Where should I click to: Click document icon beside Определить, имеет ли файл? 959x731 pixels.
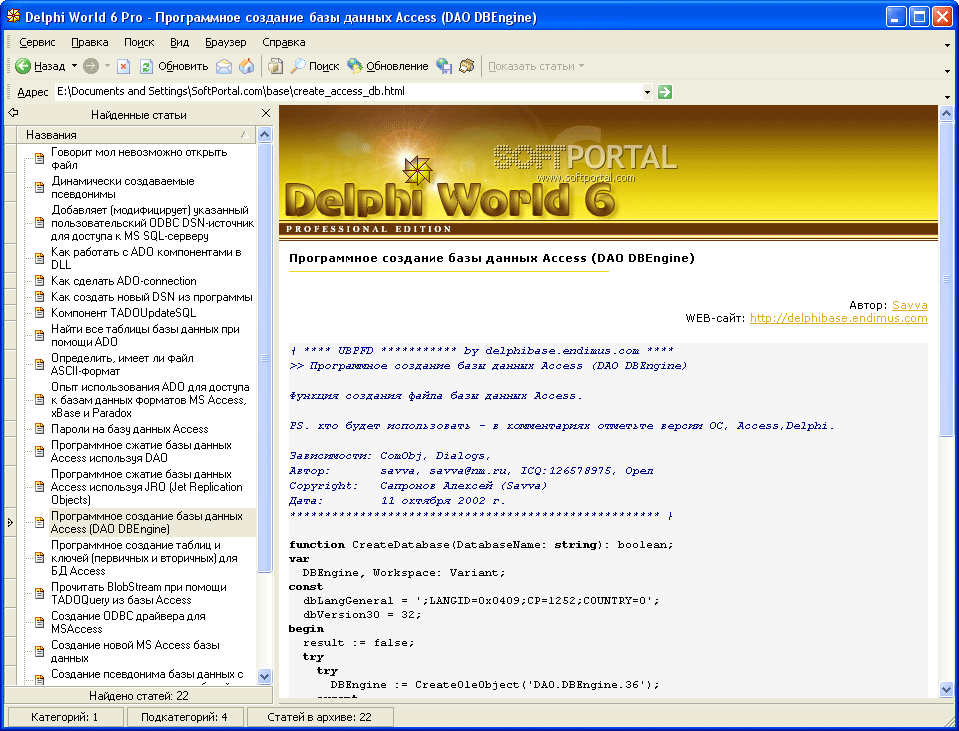click(39, 365)
